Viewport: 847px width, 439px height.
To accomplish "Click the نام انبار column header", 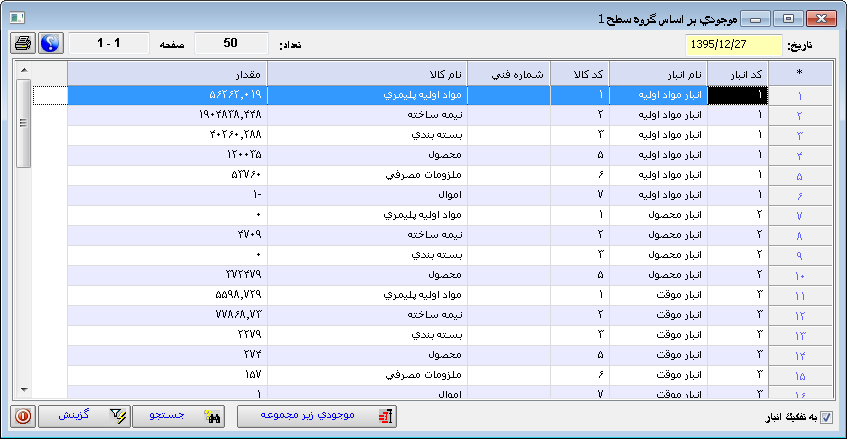I will [657, 73].
